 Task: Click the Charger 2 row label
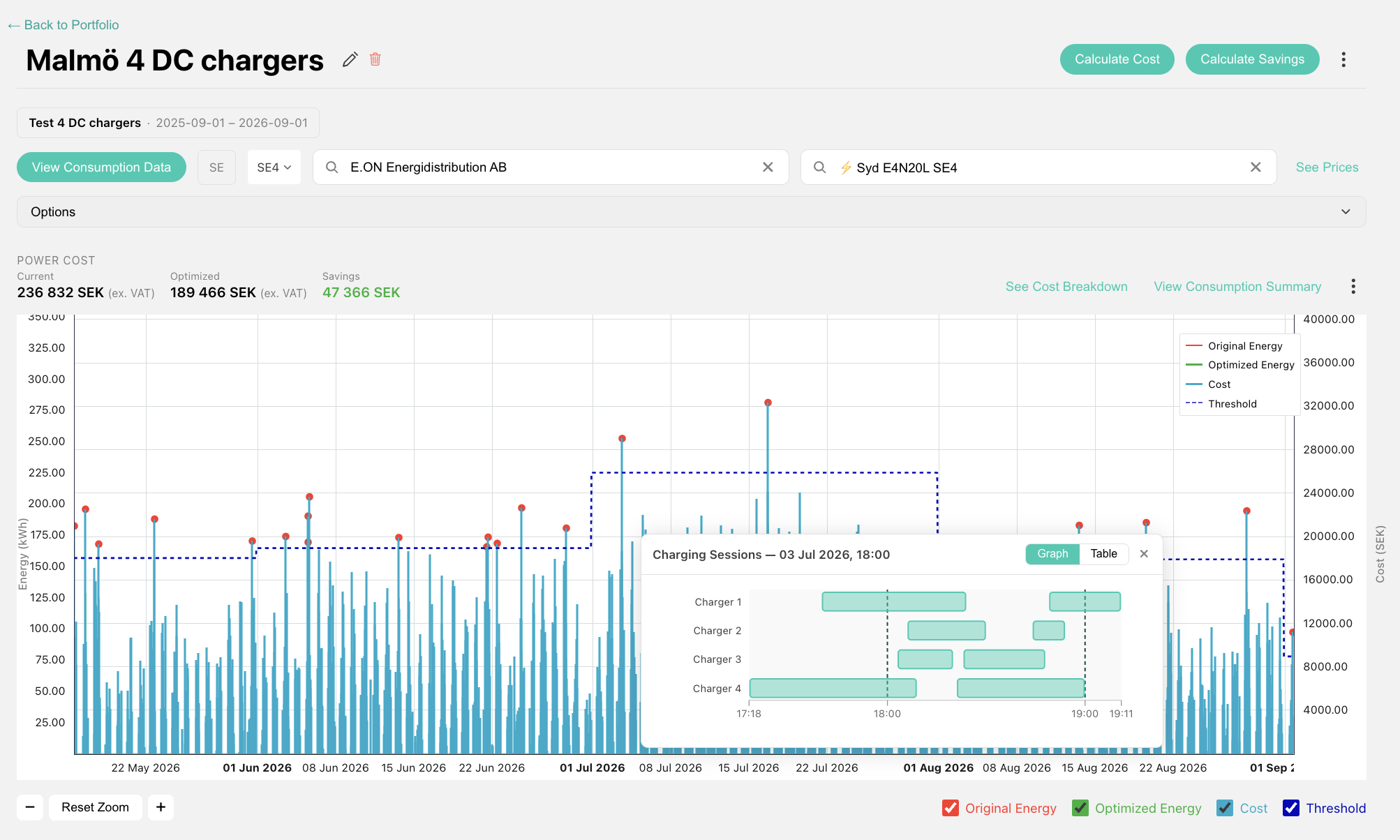click(x=717, y=631)
